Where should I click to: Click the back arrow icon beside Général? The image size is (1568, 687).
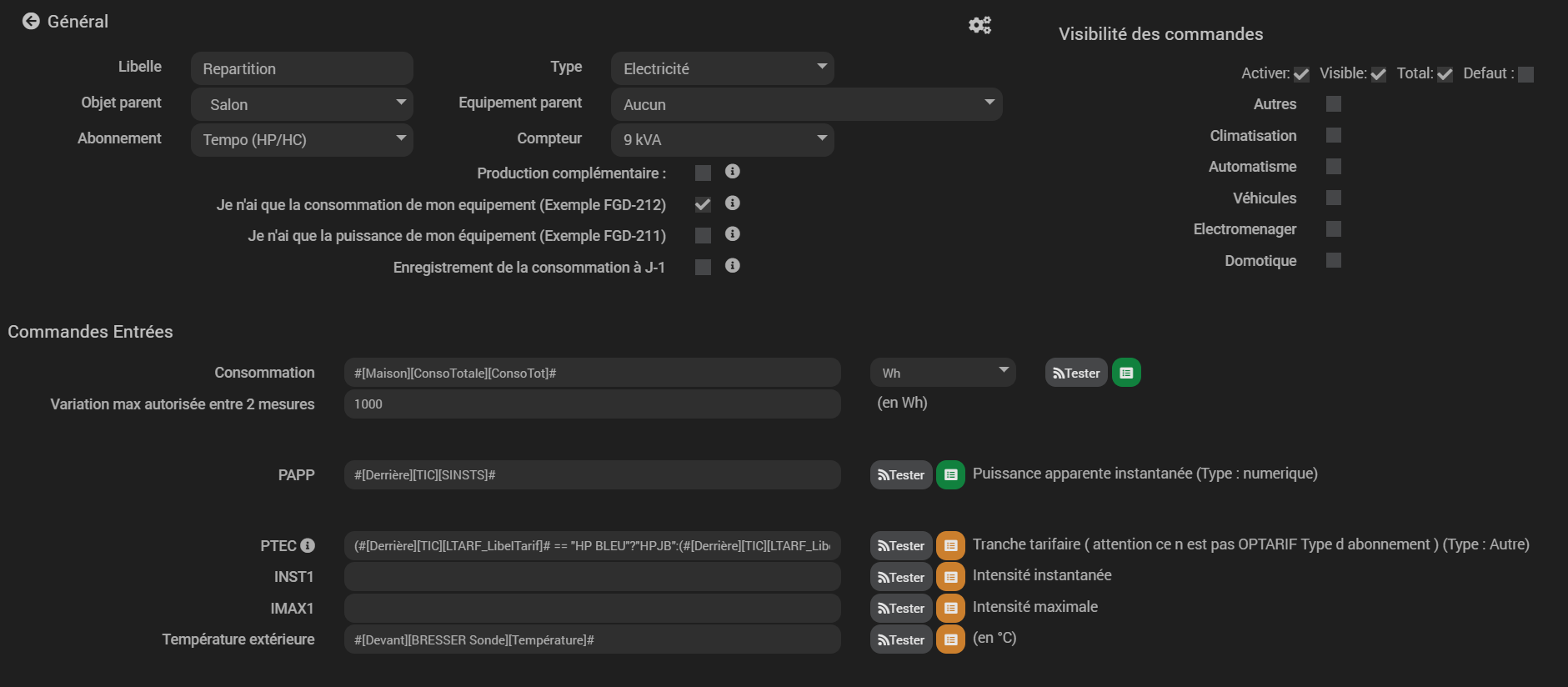(x=31, y=22)
